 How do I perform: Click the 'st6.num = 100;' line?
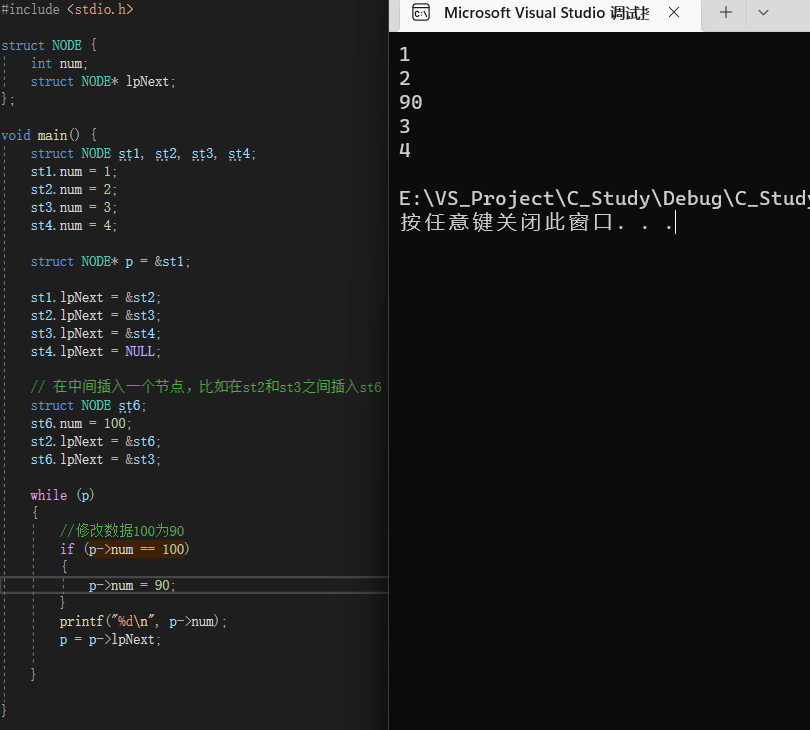[x=81, y=424]
